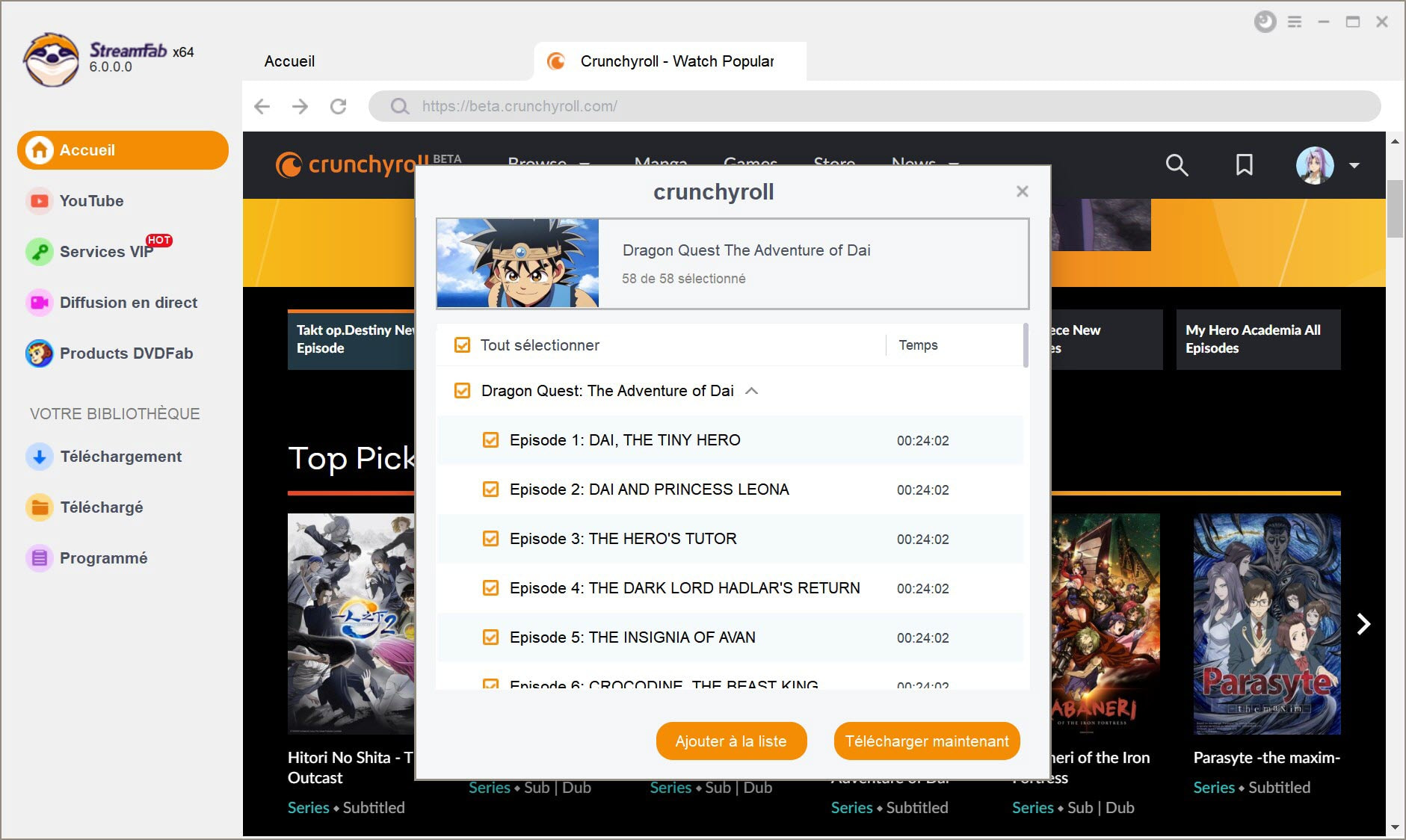Switch to the Accueil tab
1406x840 pixels.
(x=289, y=61)
